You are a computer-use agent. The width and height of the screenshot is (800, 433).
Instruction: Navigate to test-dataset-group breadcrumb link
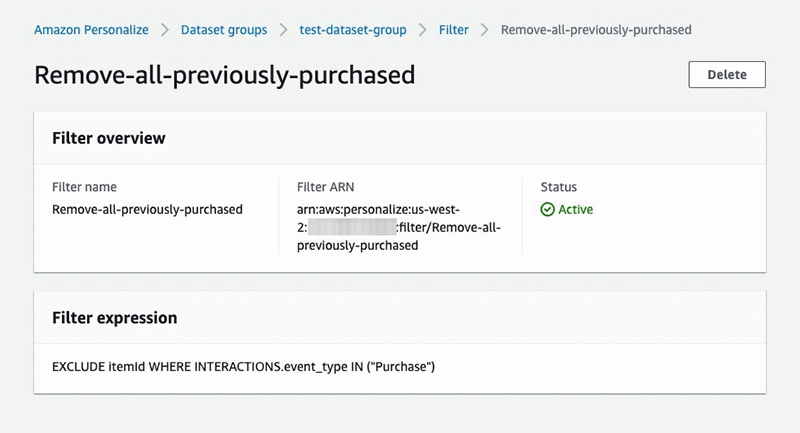point(353,30)
